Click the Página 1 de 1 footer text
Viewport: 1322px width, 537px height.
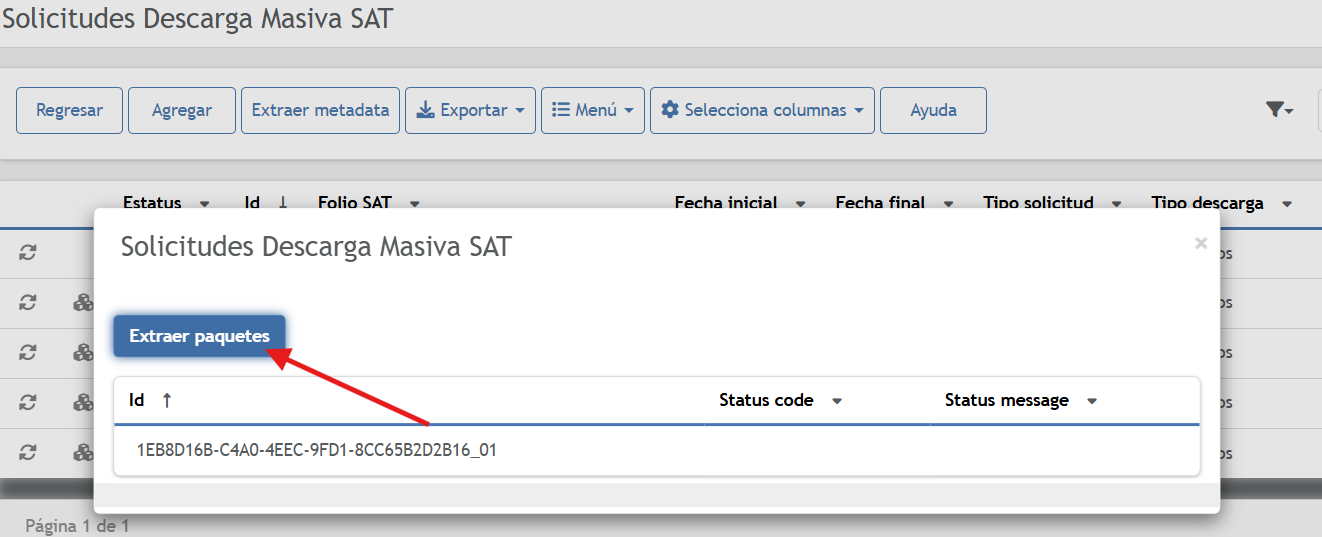point(77,525)
